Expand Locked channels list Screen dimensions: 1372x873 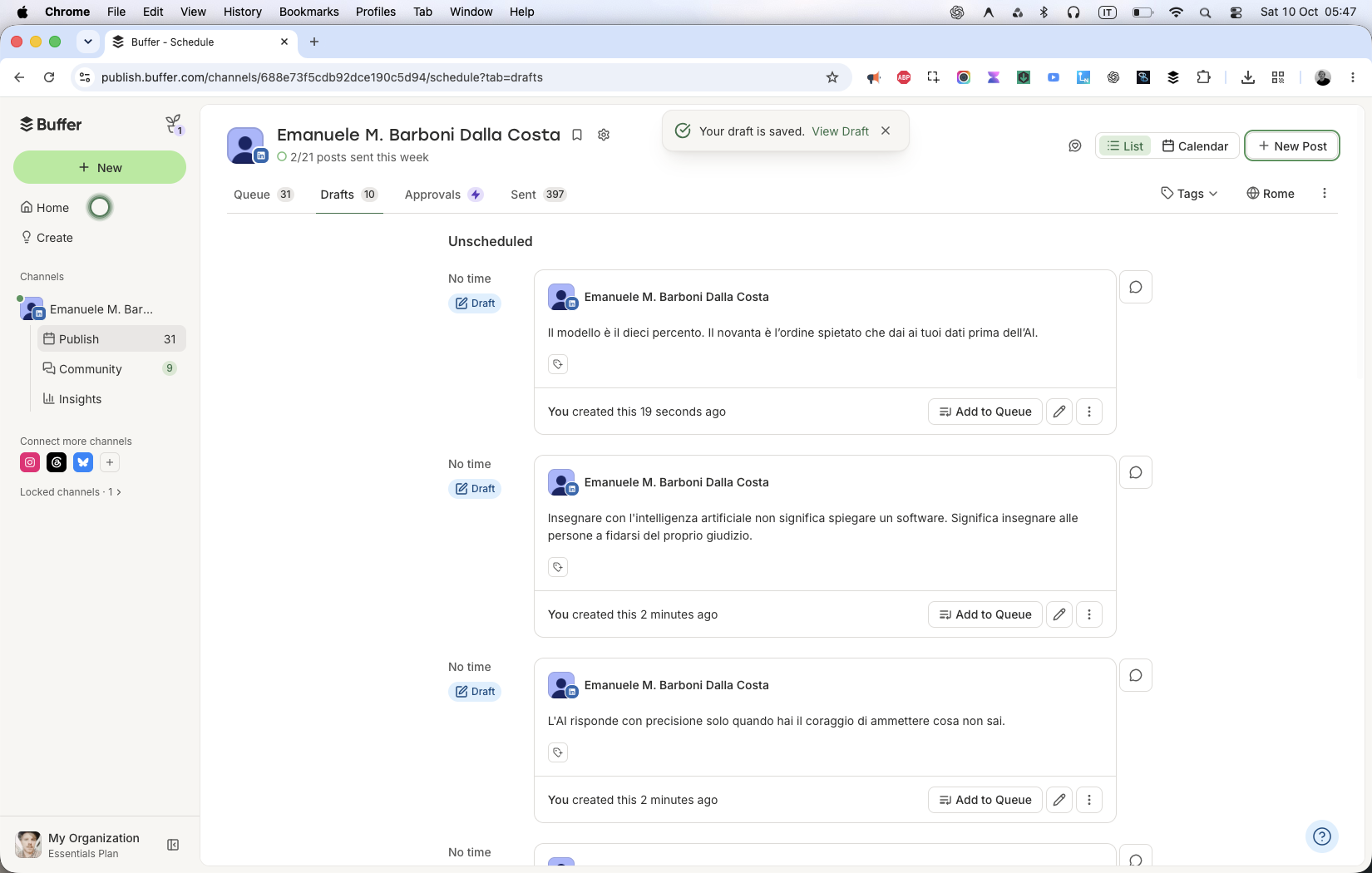click(71, 492)
